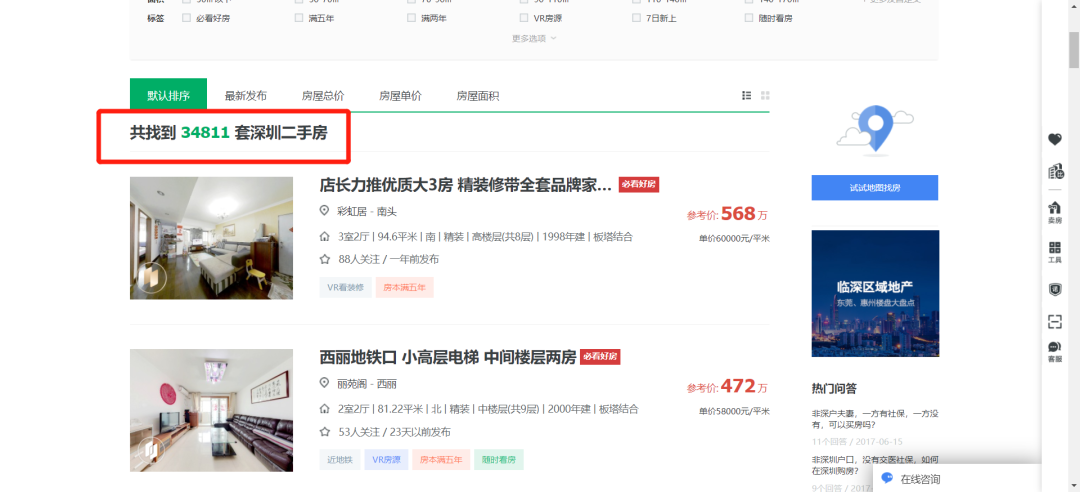
Task: Open 客服 customer service chat icon
Action: (1055, 351)
